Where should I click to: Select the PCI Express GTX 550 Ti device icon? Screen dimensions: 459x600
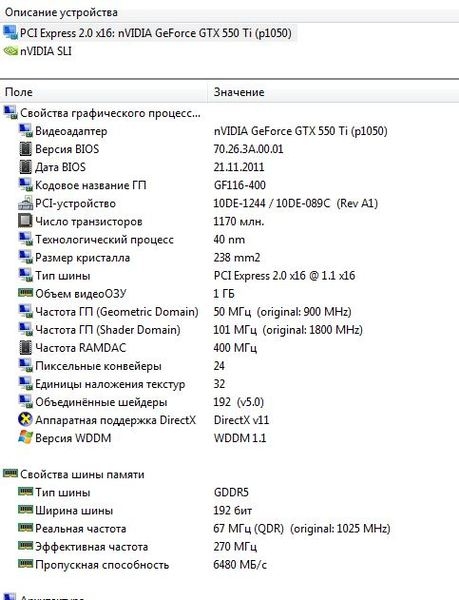point(10,33)
